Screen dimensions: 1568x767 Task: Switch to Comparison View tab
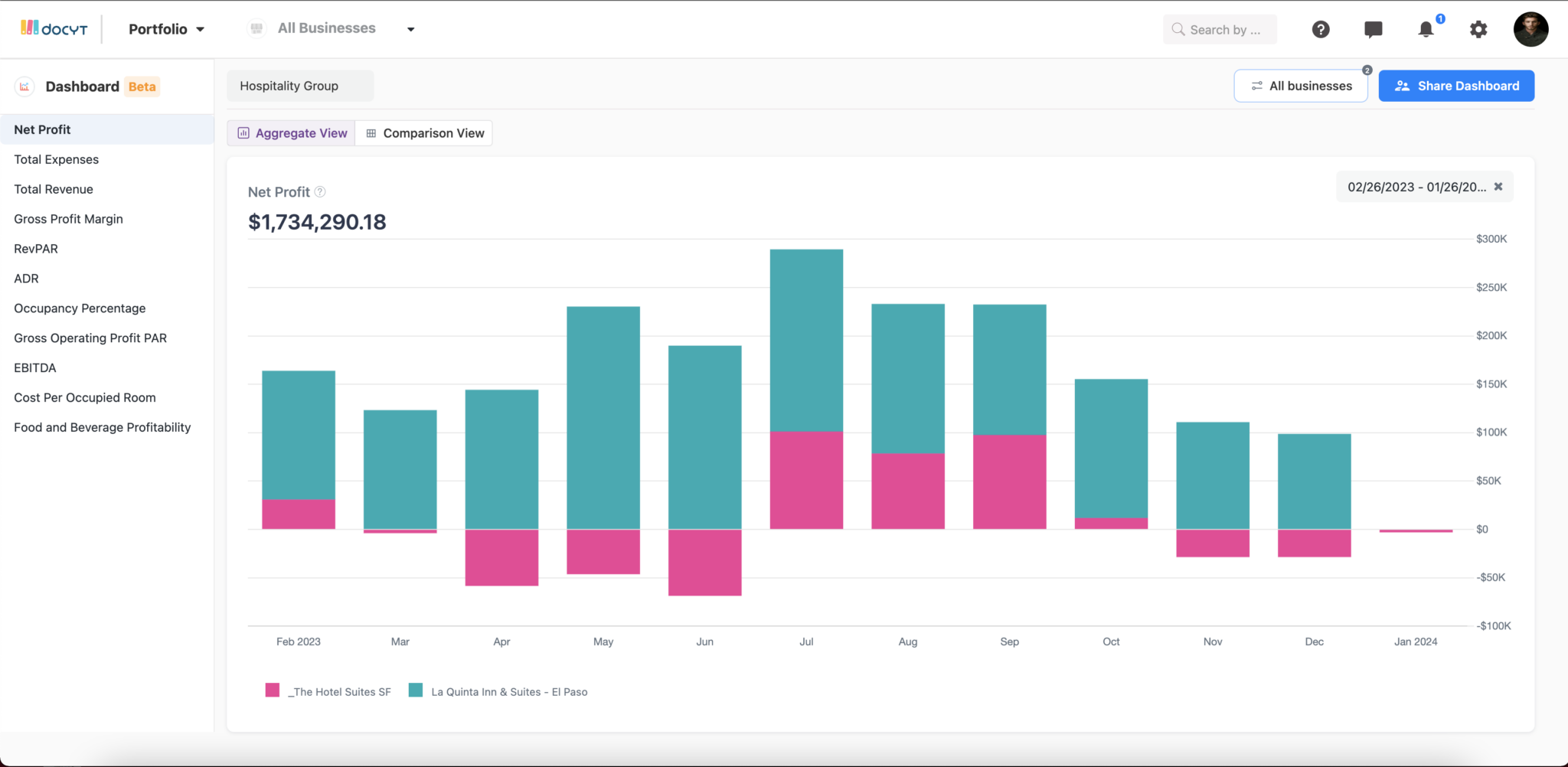[424, 132]
